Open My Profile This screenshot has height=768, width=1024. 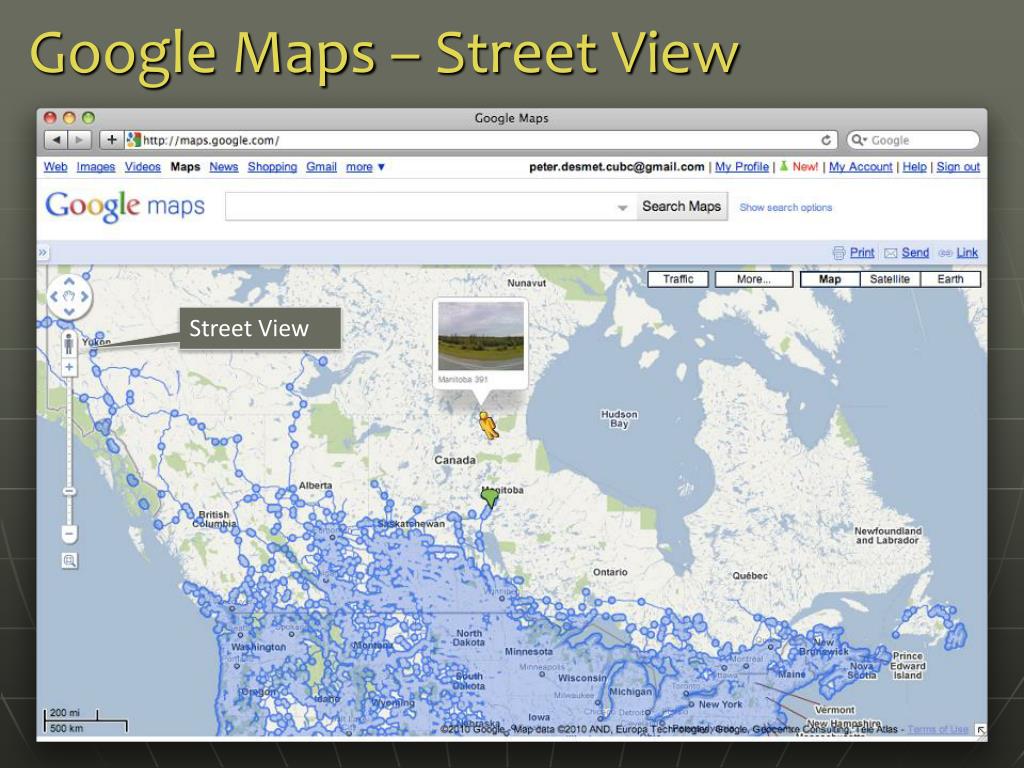pos(742,167)
